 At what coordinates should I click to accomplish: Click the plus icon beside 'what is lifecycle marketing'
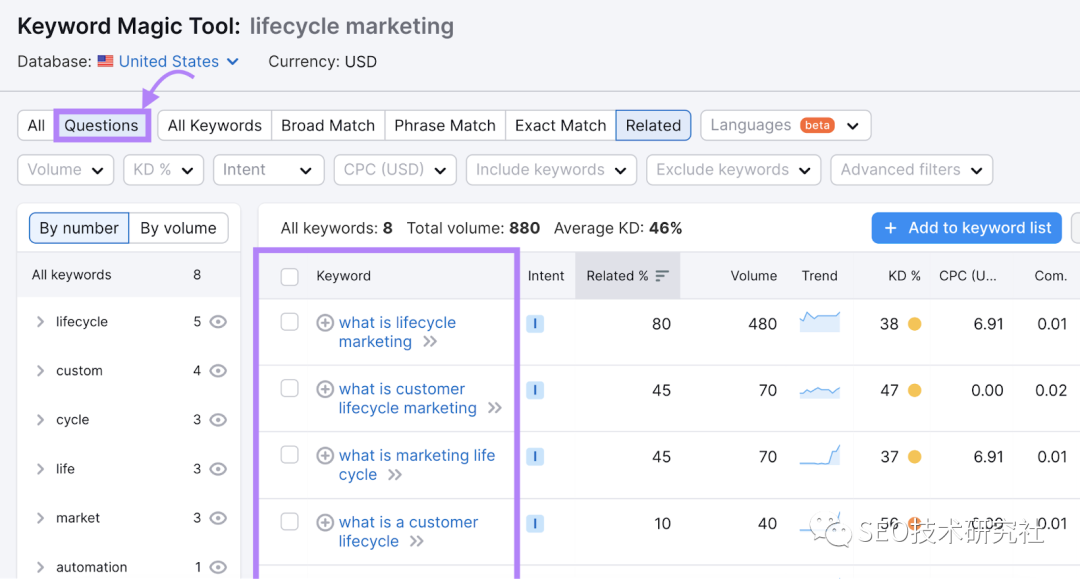tap(325, 323)
